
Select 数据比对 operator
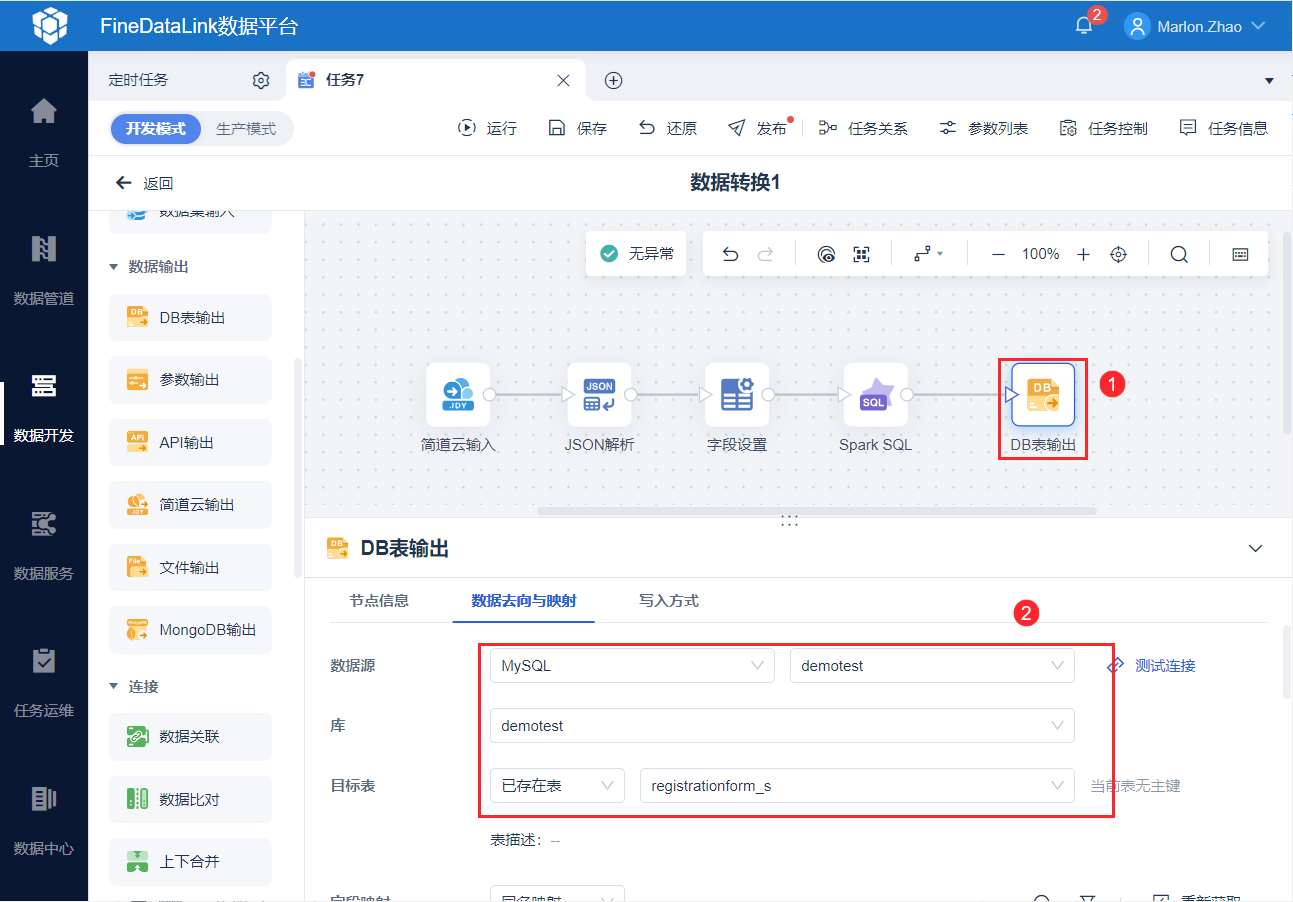point(190,799)
